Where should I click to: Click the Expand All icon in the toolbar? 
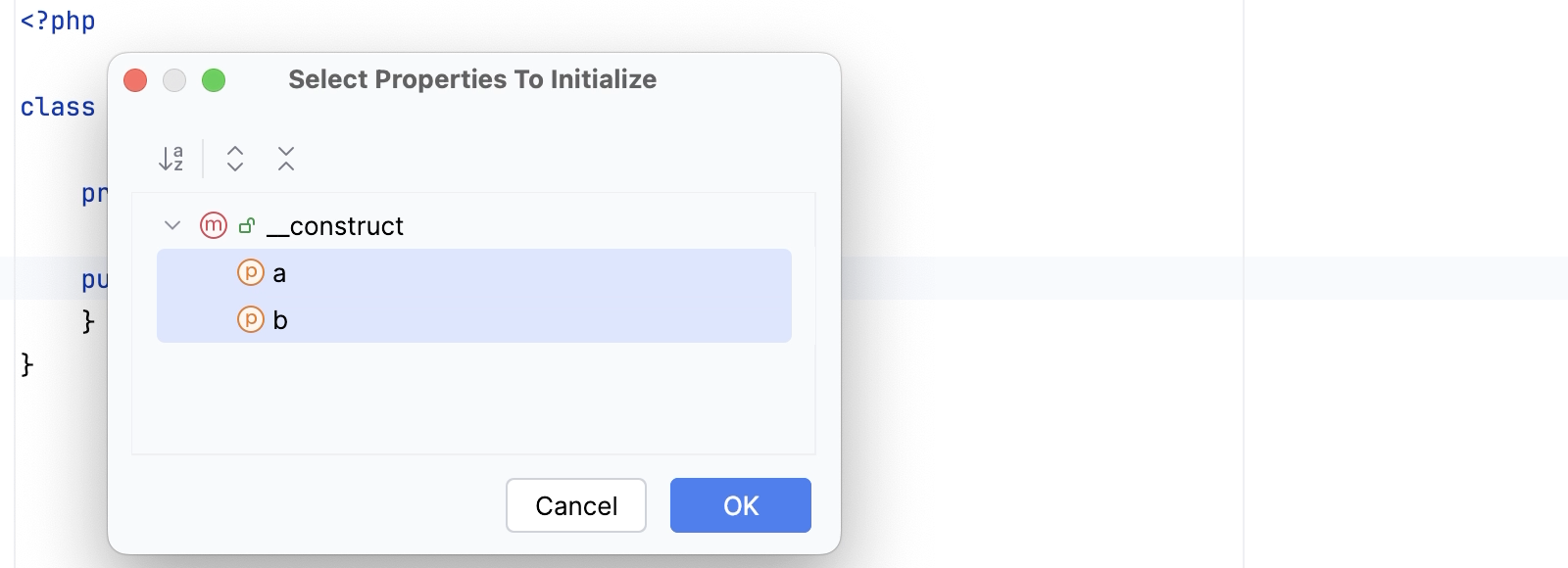click(234, 158)
